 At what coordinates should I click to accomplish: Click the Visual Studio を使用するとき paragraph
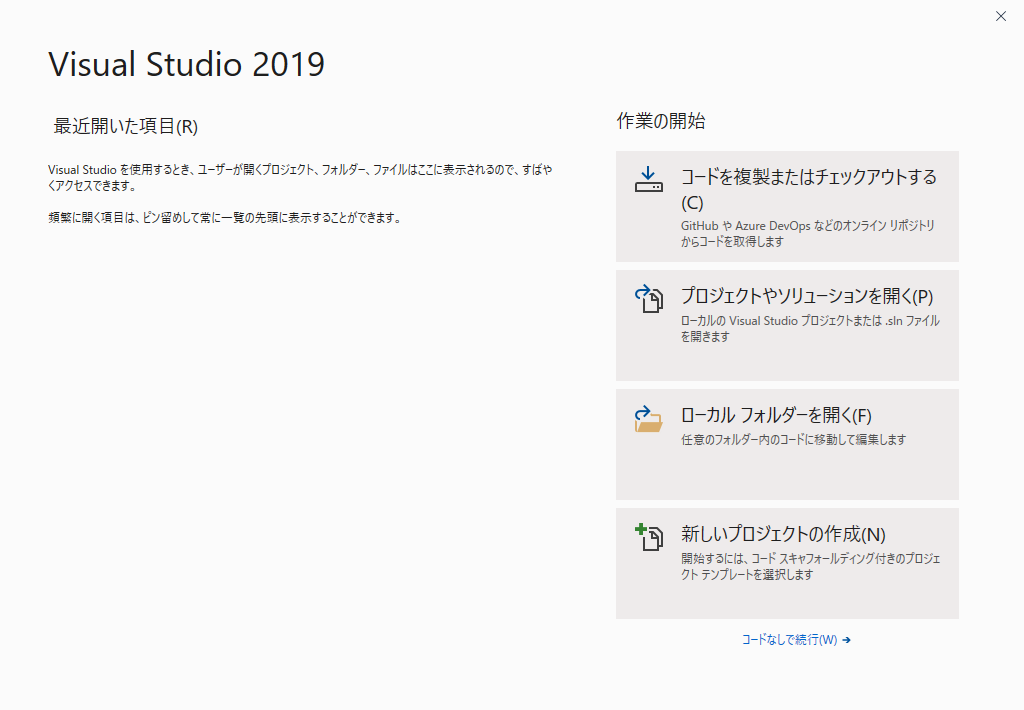(x=300, y=177)
